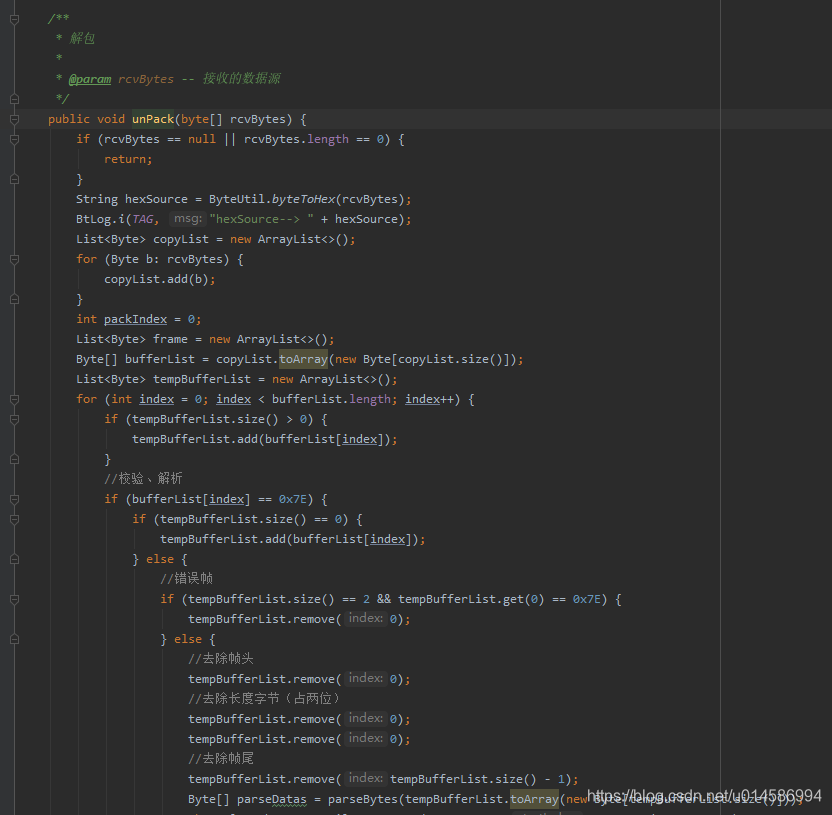
Task: Collapse the if tempBufferList.size() > 0 block
Action: [x=15, y=420]
